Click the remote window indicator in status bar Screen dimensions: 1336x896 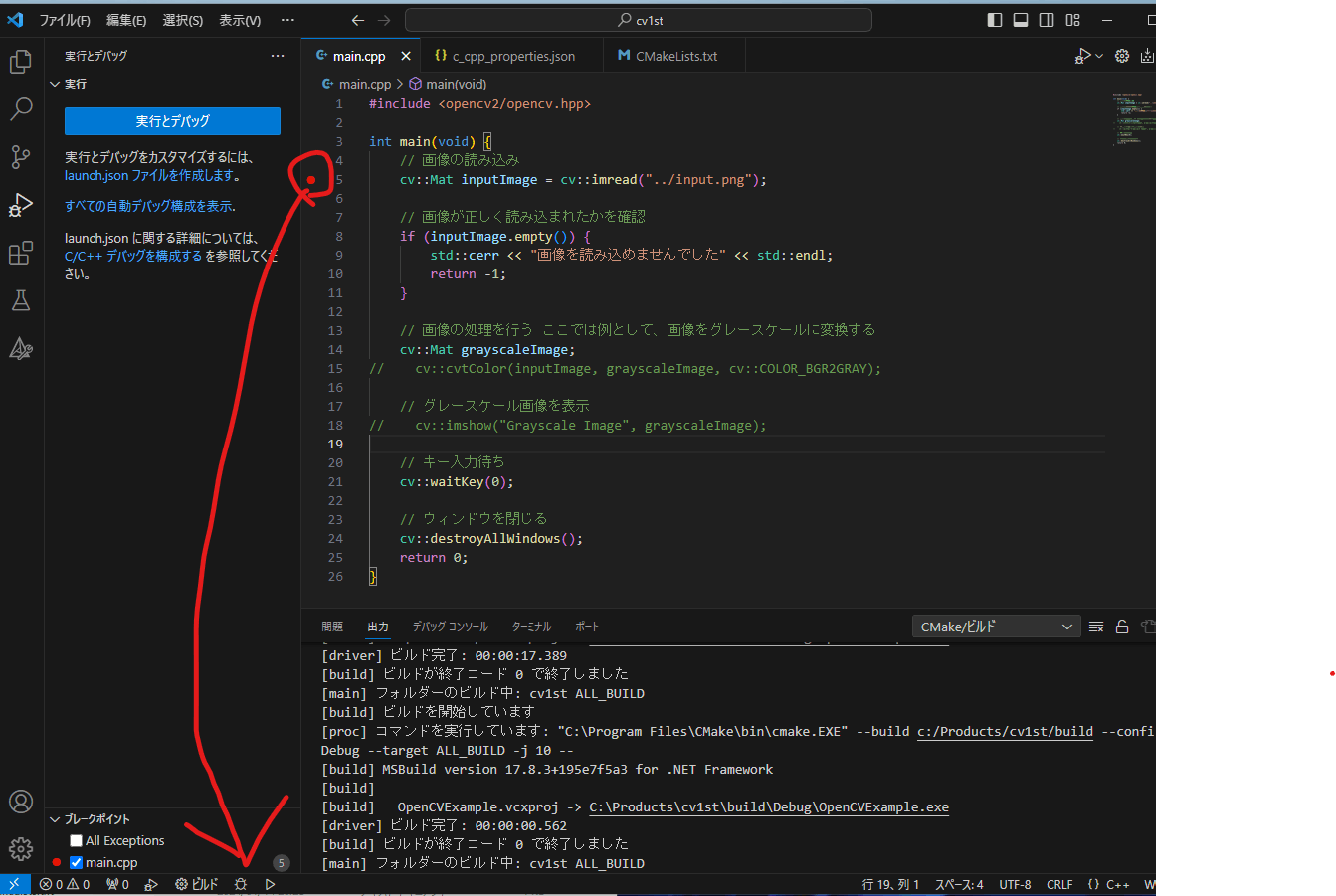point(14,884)
